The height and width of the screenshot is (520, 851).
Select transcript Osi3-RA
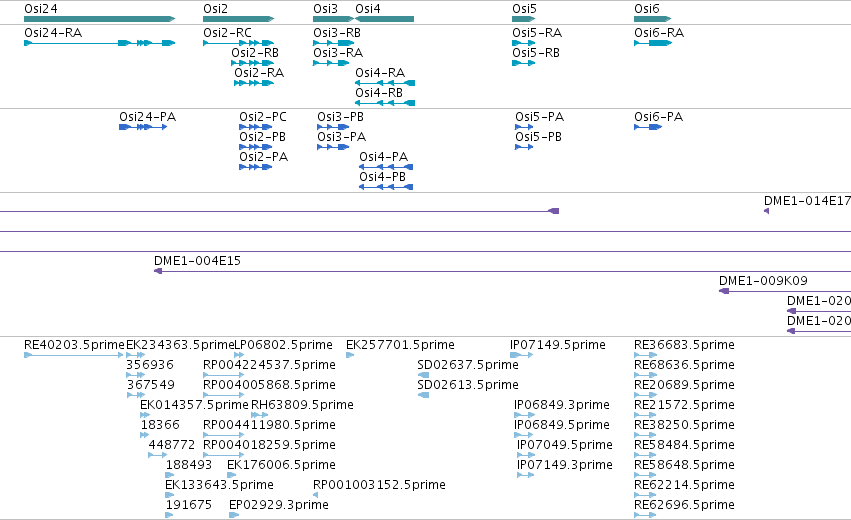tap(331, 63)
